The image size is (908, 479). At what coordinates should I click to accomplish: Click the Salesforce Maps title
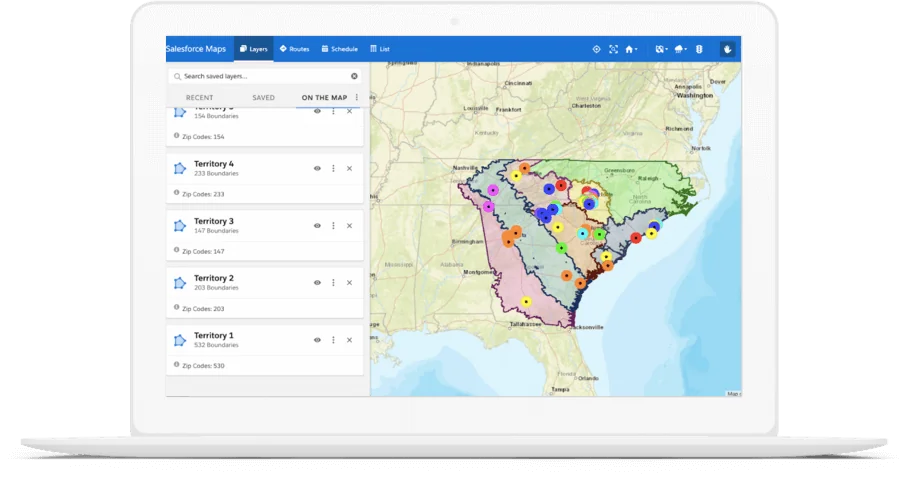(x=196, y=49)
